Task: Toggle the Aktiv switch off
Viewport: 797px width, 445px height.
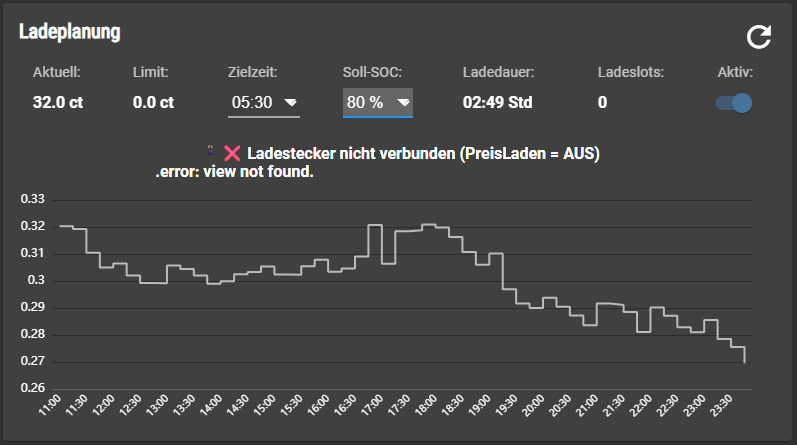Action: 735,103
